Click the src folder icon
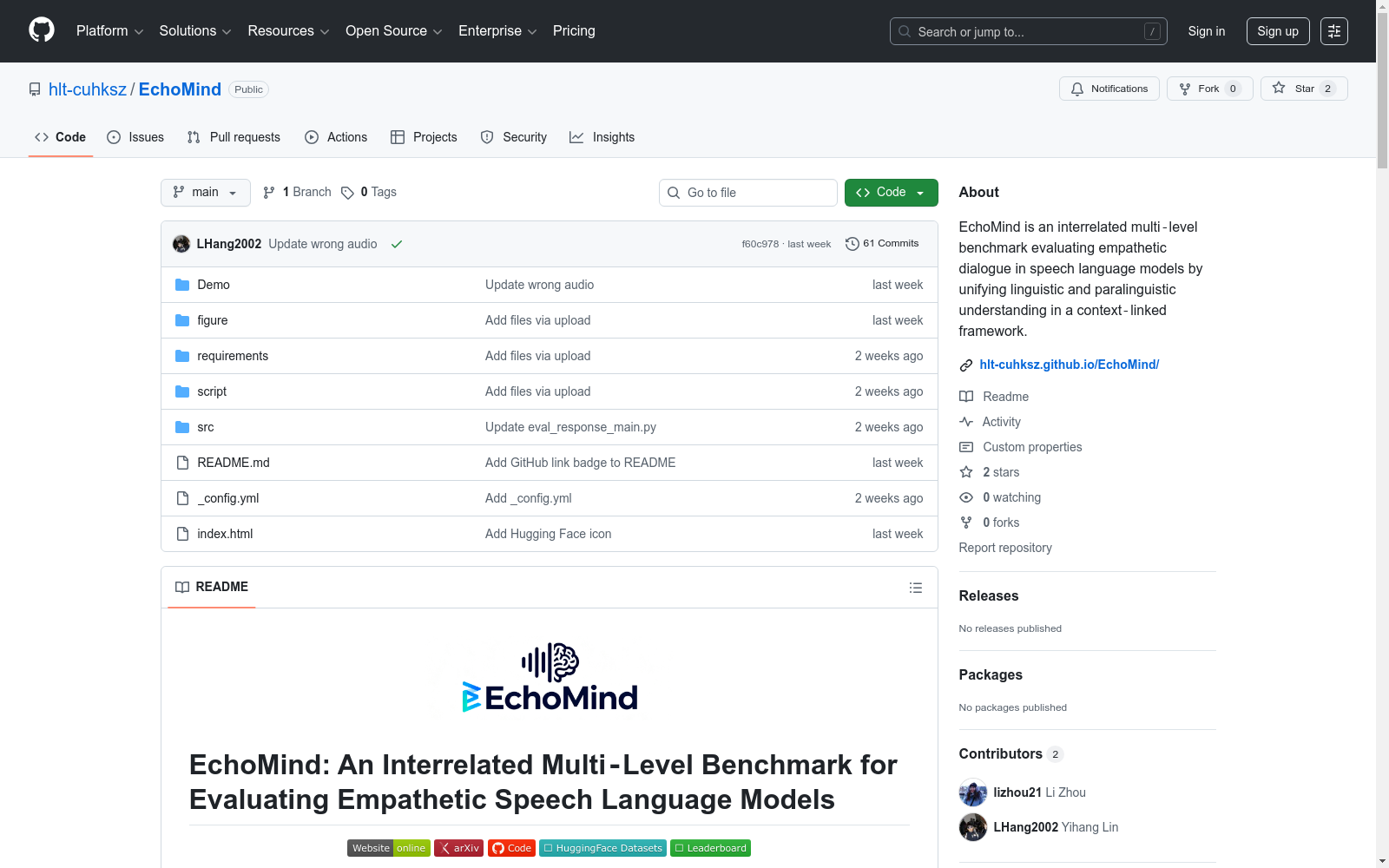This screenshot has width=1389, height=868. tap(182, 427)
